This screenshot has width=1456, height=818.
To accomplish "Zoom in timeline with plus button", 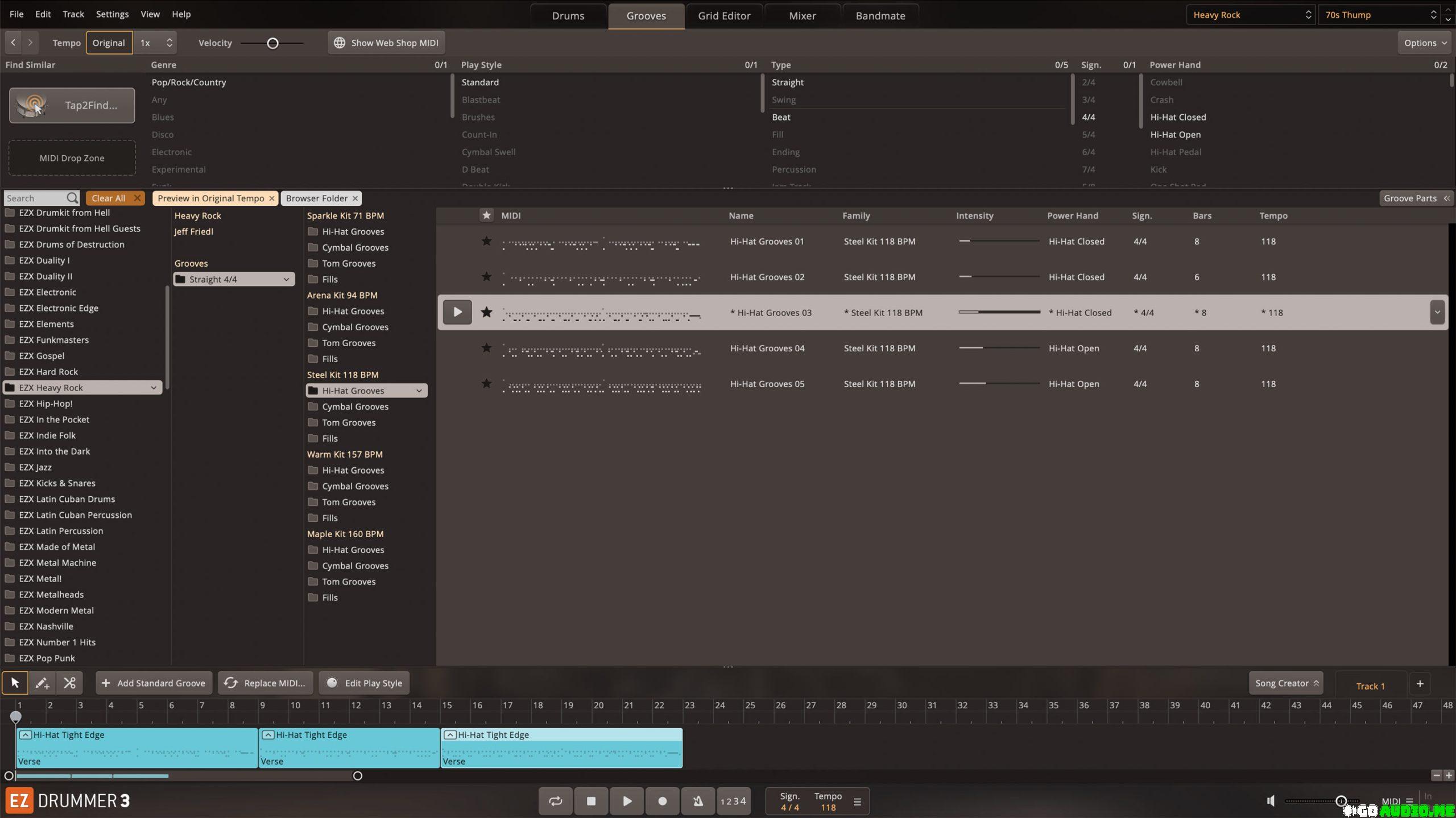I will coord(1449,775).
